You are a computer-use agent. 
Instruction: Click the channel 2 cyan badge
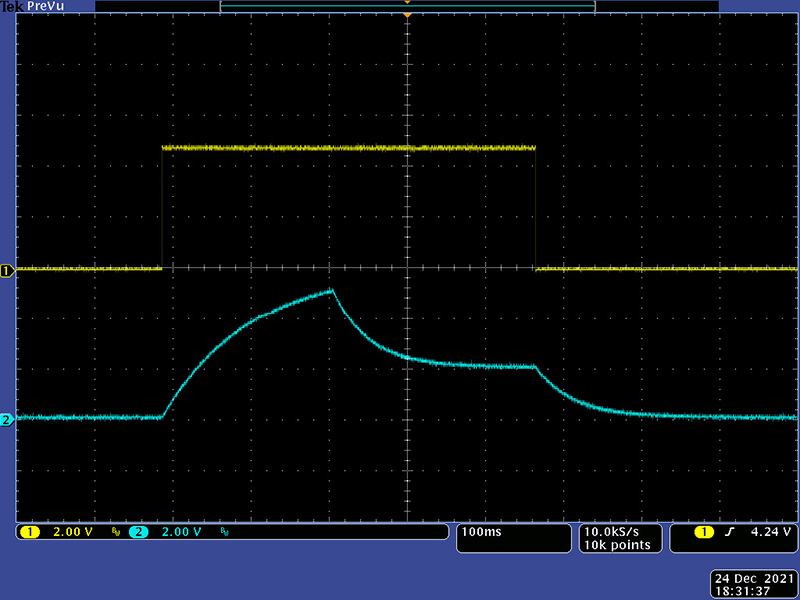pyautogui.click(x=138, y=532)
